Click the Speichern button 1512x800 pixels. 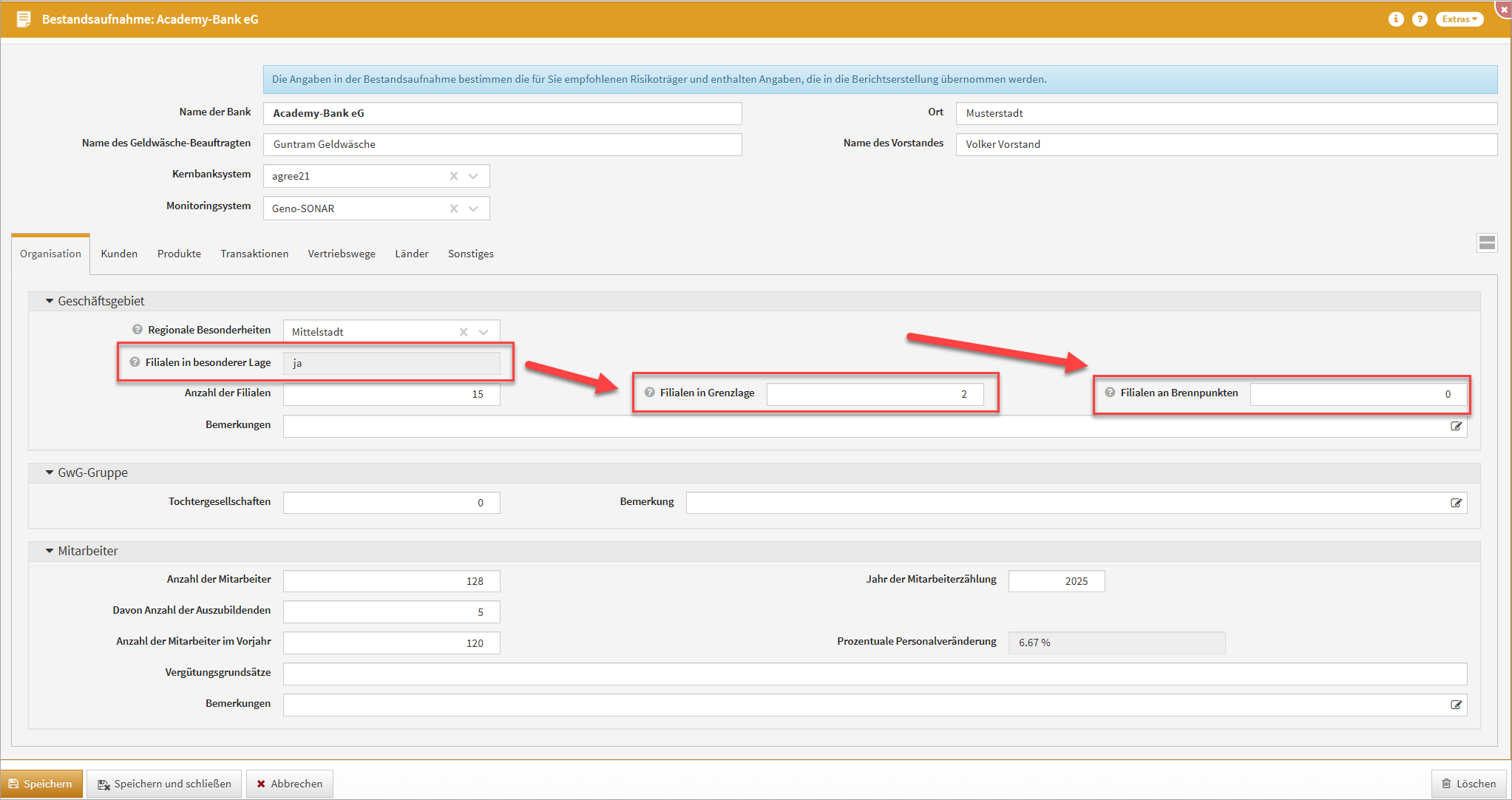(x=41, y=784)
